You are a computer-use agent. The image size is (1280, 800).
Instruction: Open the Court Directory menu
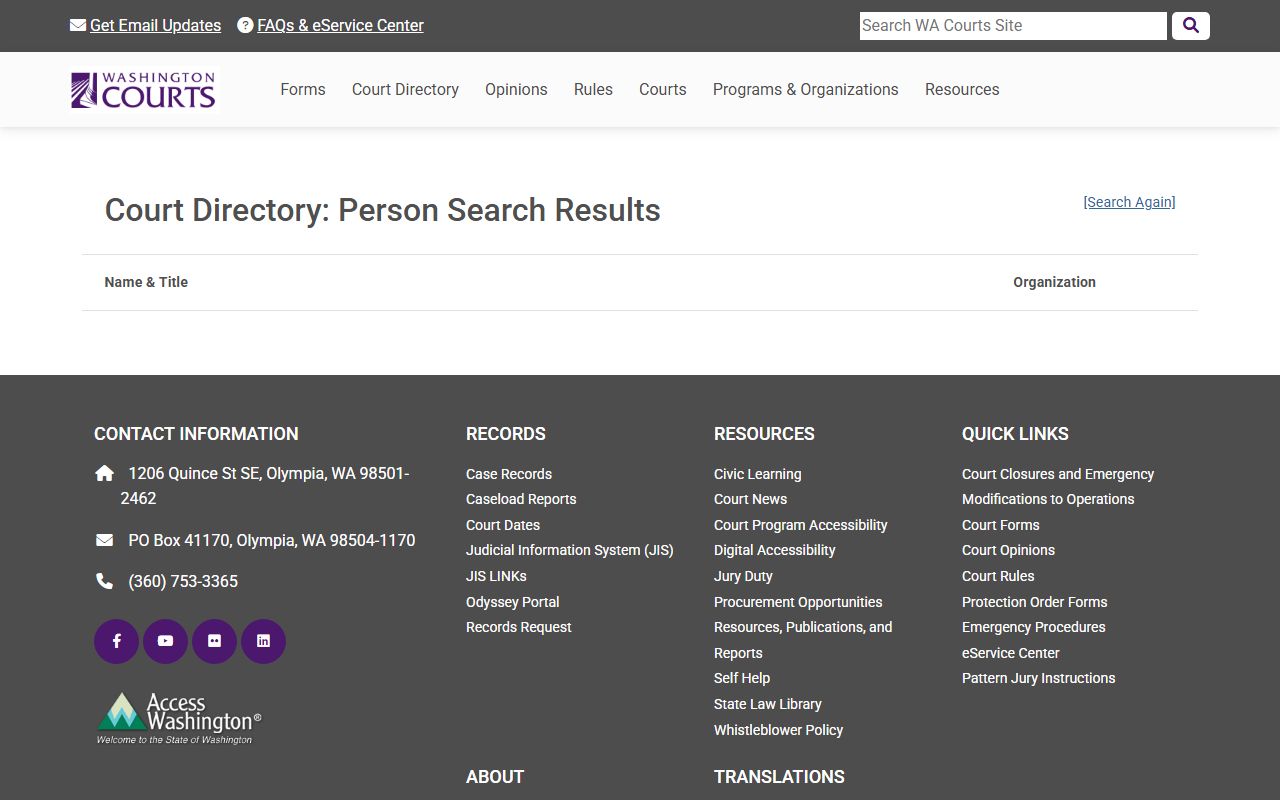pyautogui.click(x=405, y=89)
